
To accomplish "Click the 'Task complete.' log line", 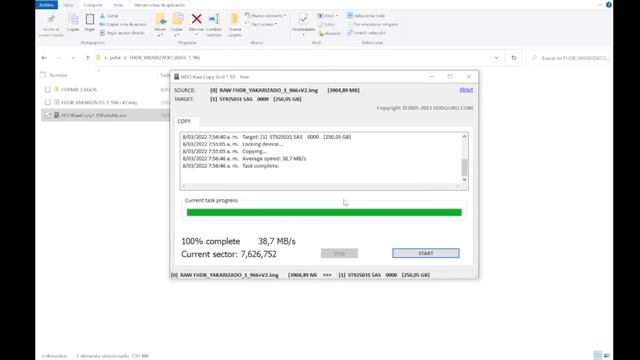I will click(x=261, y=166).
